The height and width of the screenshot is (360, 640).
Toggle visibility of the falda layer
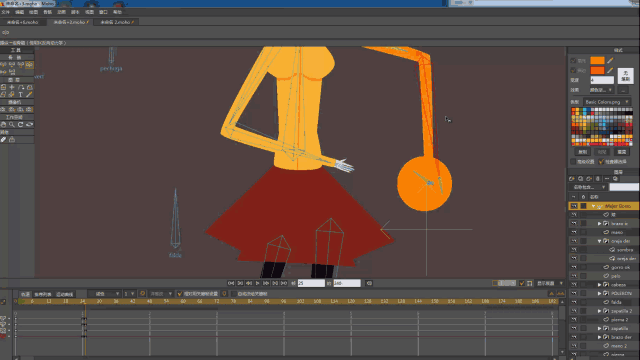click(x=574, y=302)
